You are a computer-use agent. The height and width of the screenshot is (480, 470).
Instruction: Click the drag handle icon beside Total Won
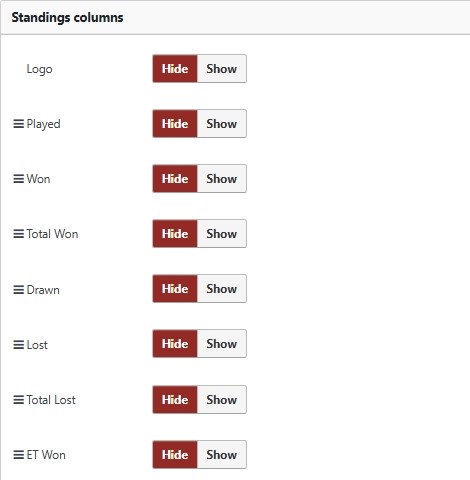(19, 234)
